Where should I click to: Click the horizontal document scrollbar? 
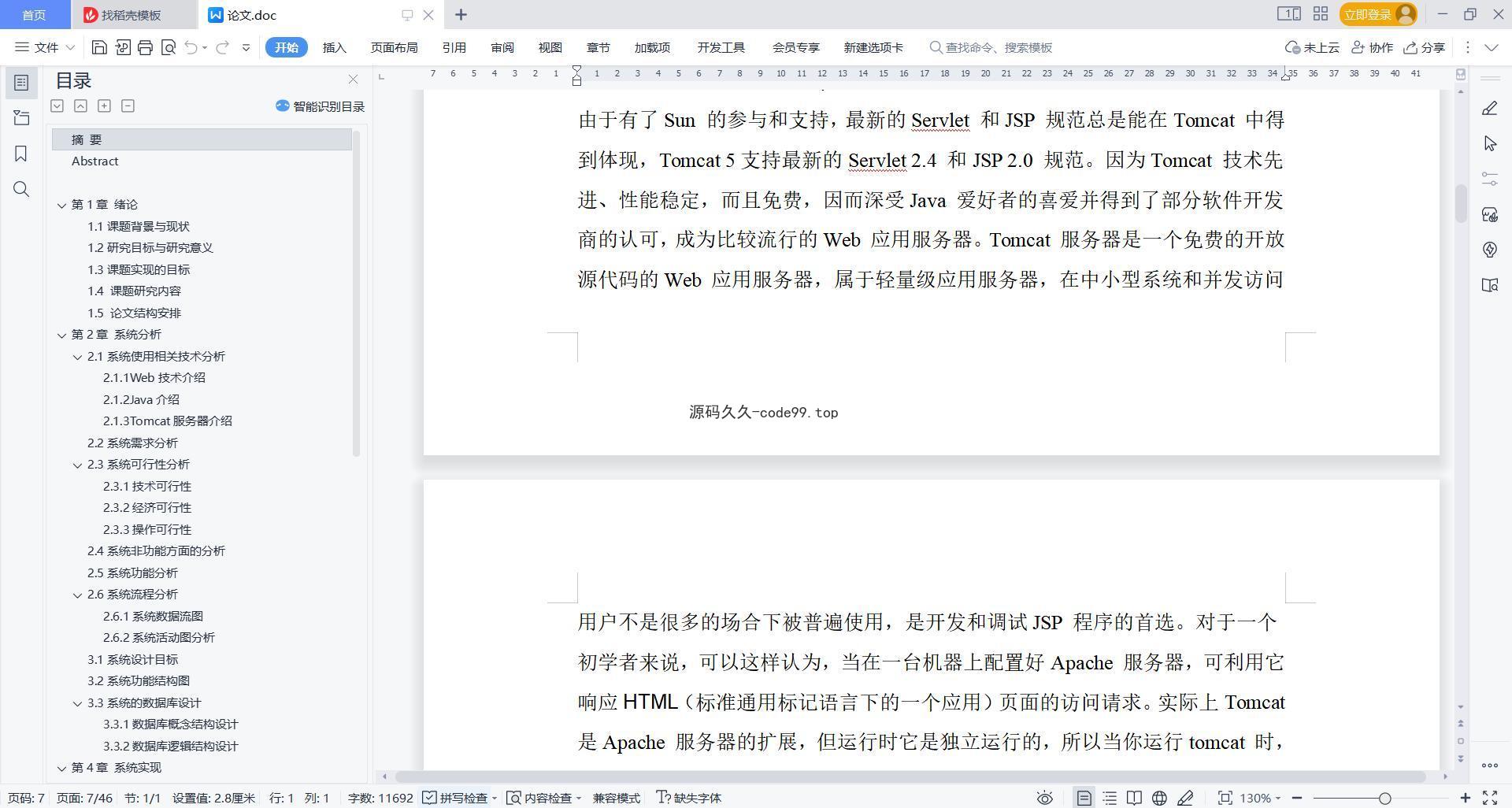[x=910, y=776]
